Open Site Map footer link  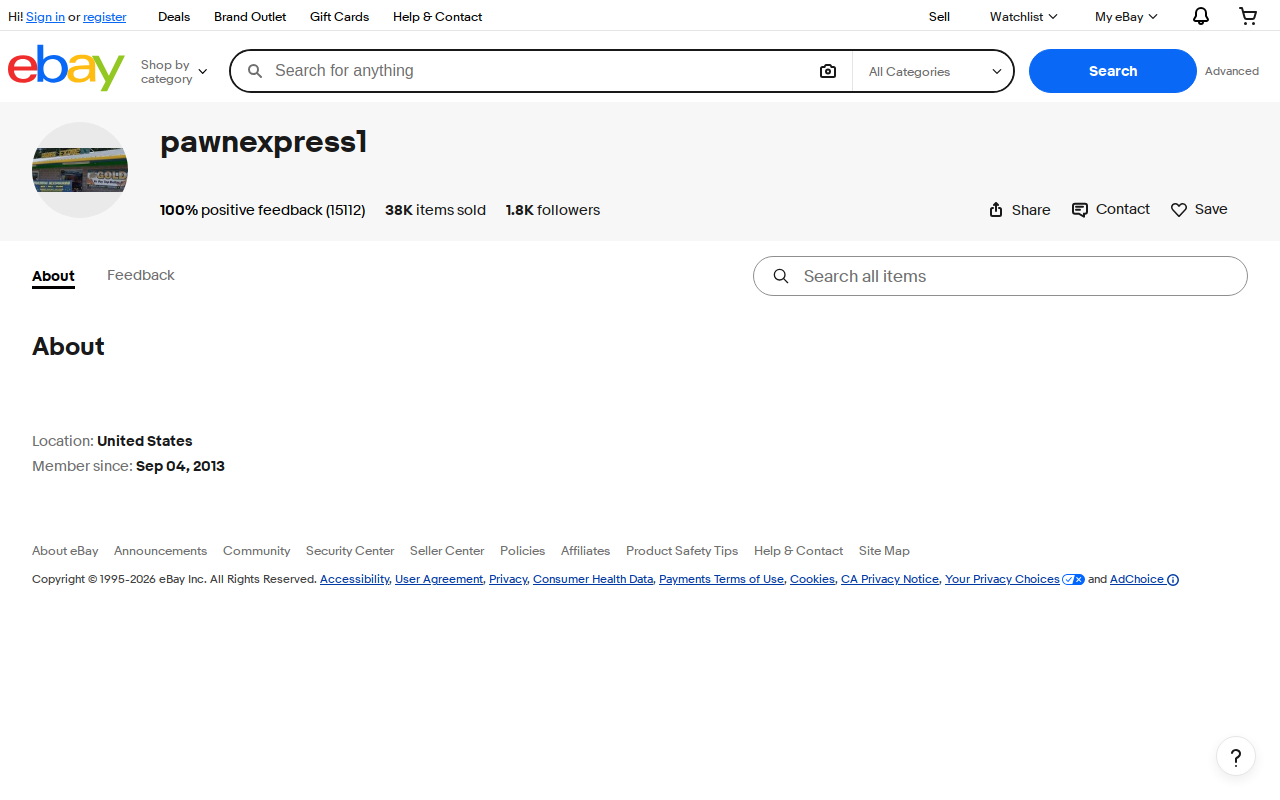(x=884, y=551)
